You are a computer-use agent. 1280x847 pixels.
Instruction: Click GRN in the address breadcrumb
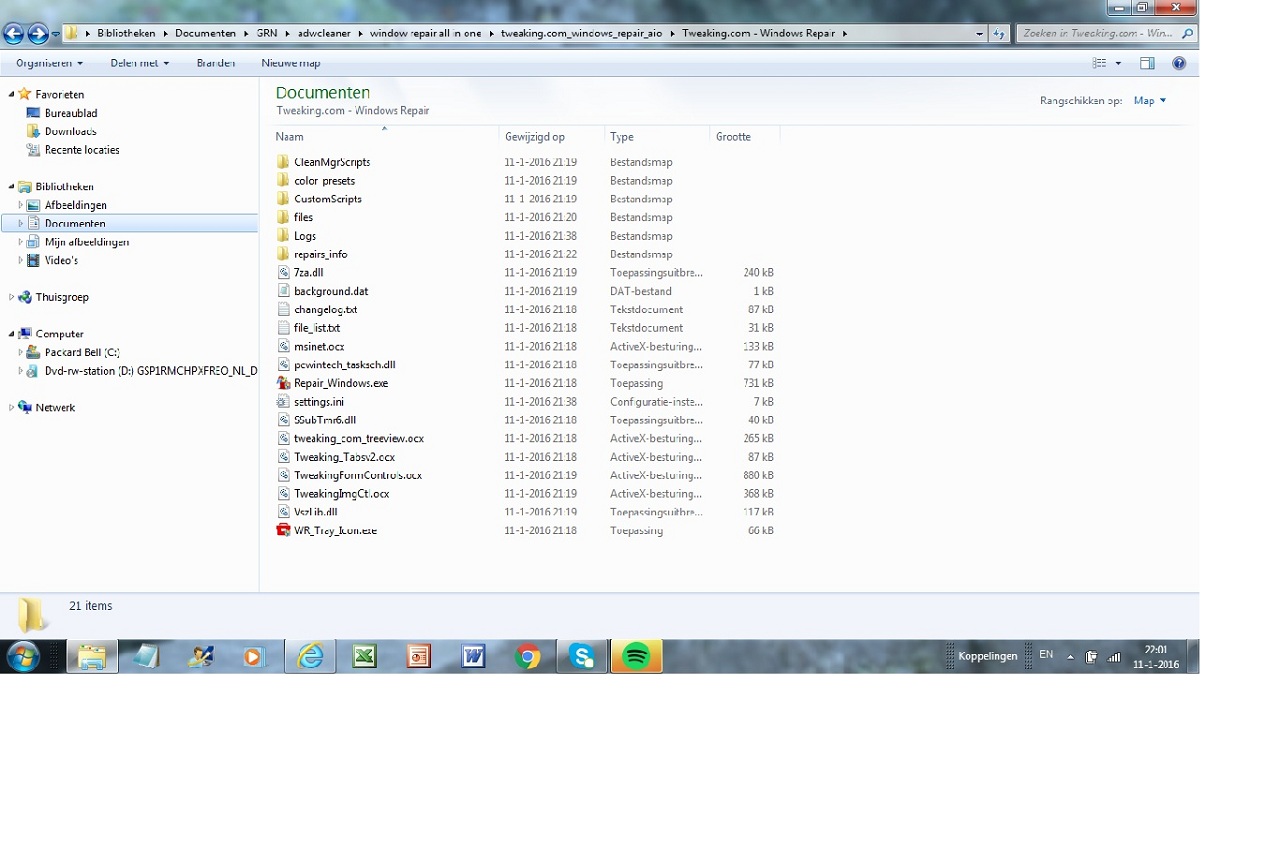[266, 33]
